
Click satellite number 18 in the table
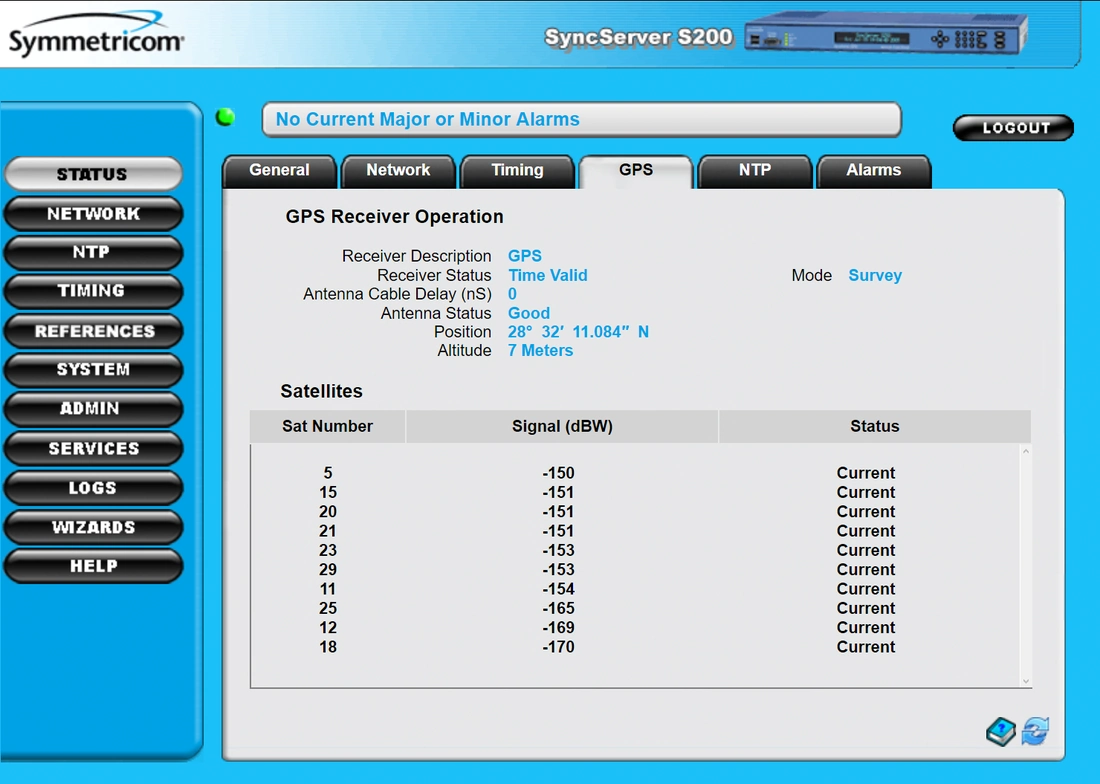pyautogui.click(x=328, y=647)
